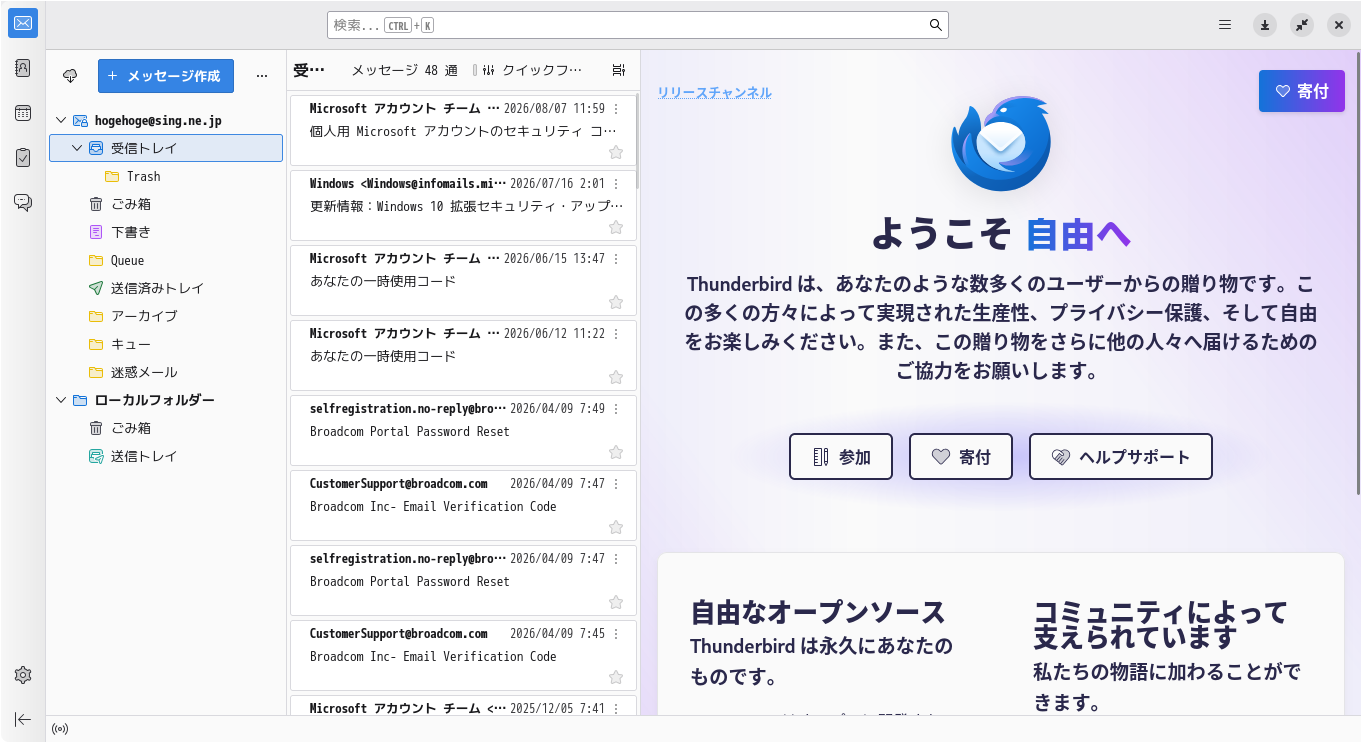Screen dimensions: 1362x743
Task: Open the 迷惑メール folder
Action: (x=166, y=372)
